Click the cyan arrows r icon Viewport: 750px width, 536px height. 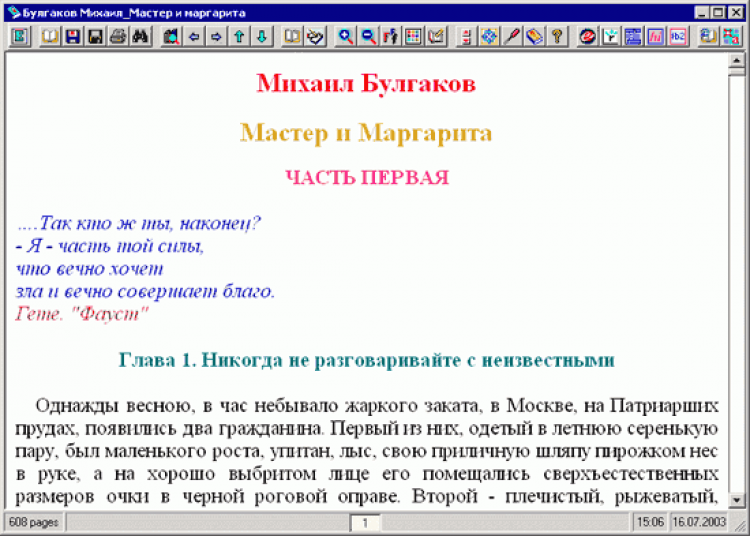coord(610,36)
